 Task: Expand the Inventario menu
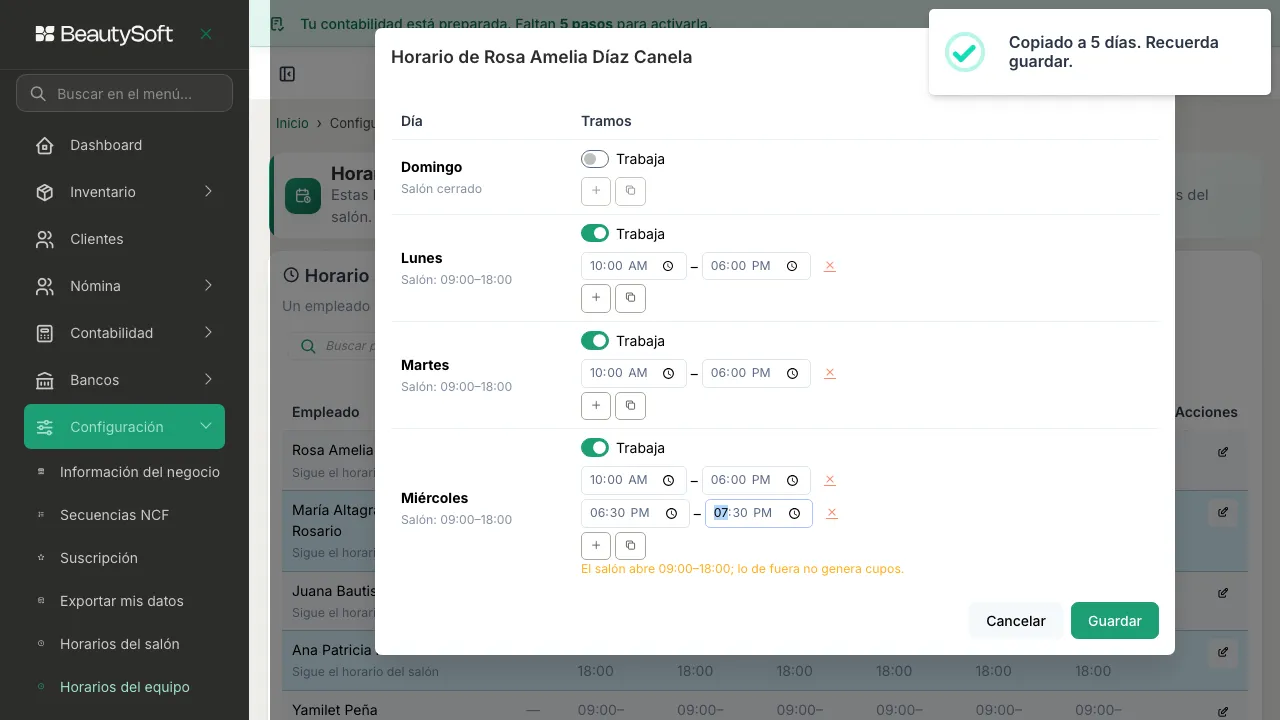coord(124,192)
